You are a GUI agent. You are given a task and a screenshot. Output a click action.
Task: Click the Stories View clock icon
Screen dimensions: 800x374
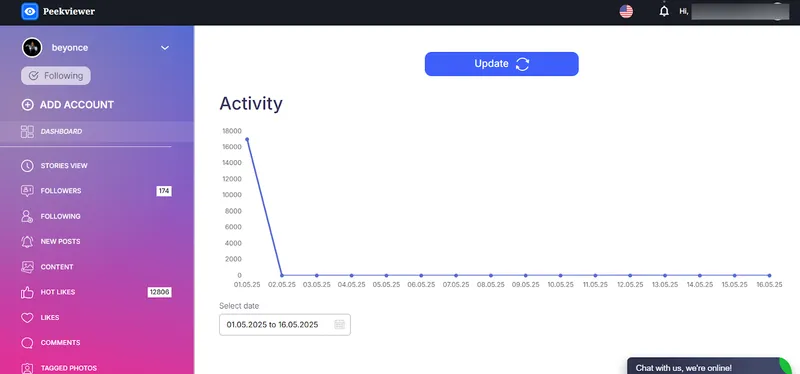pyautogui.click(x=27, y=166)
